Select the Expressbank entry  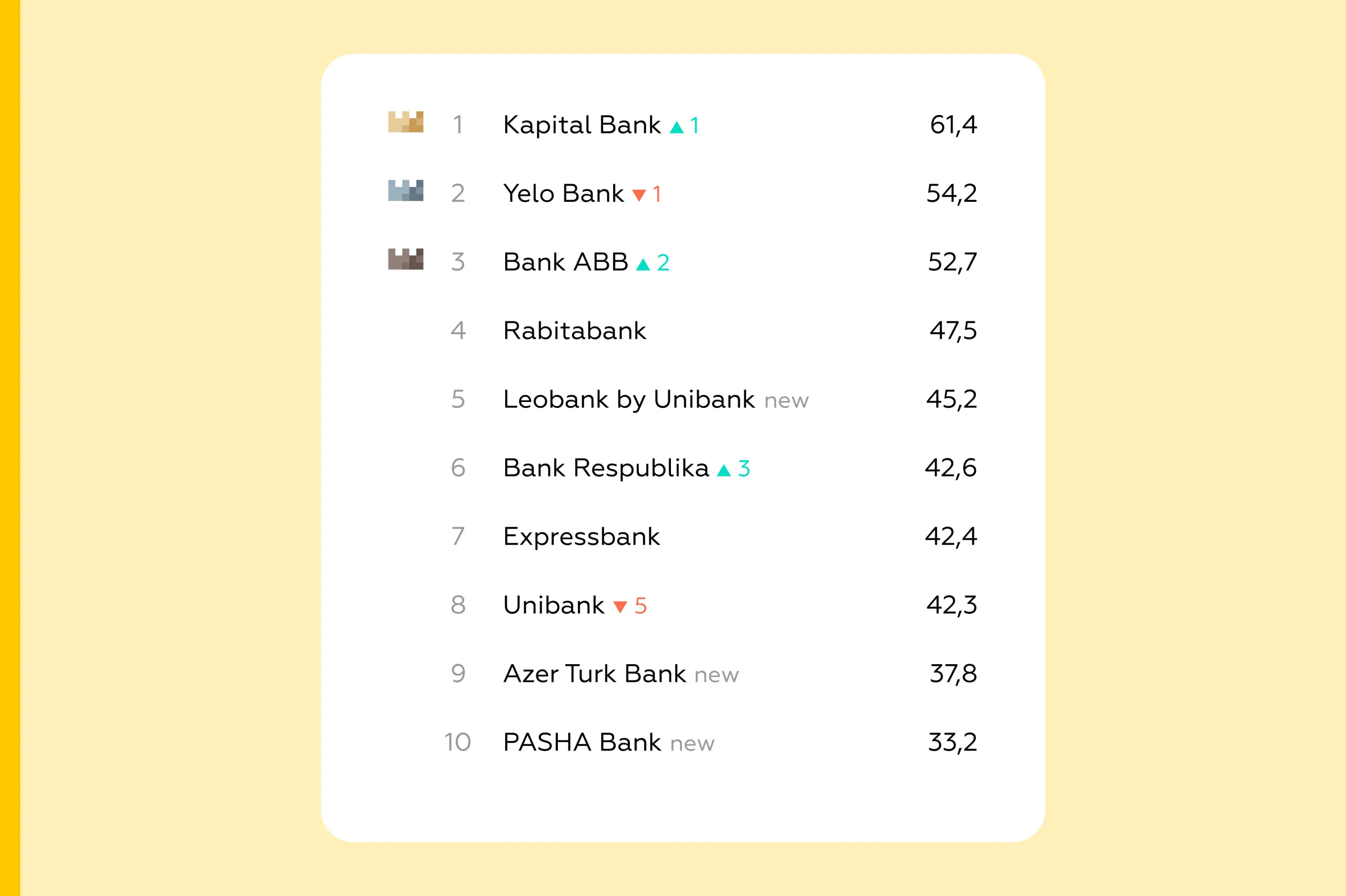click(x=582, y=537)
